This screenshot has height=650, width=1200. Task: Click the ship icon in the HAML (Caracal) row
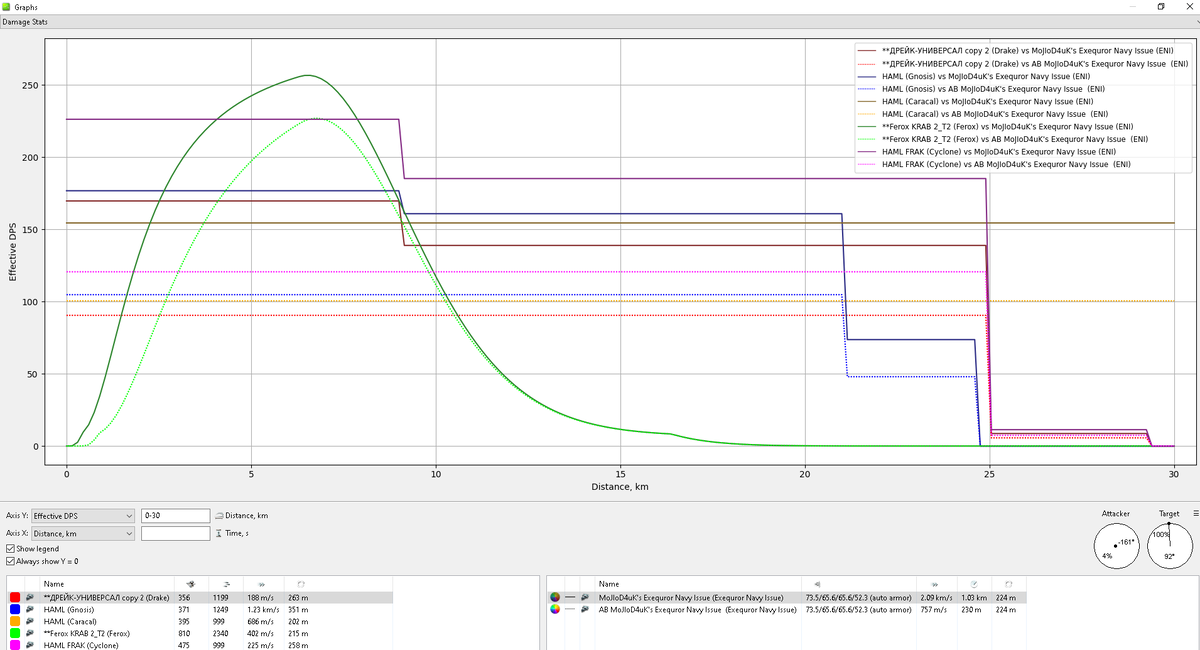click(30, 621)
